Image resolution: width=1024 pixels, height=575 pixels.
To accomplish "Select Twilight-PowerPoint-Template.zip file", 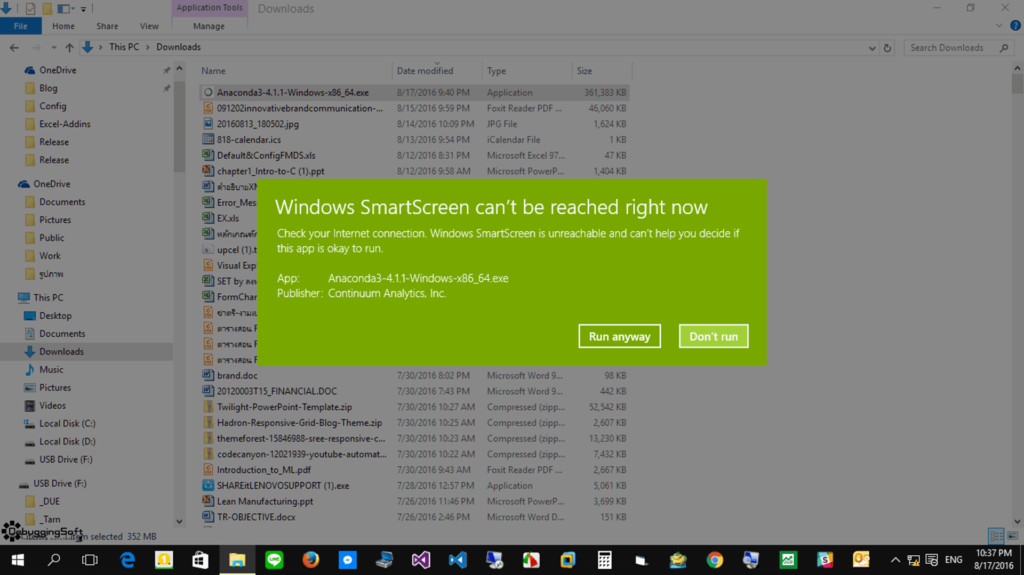I will click(284, 407).
